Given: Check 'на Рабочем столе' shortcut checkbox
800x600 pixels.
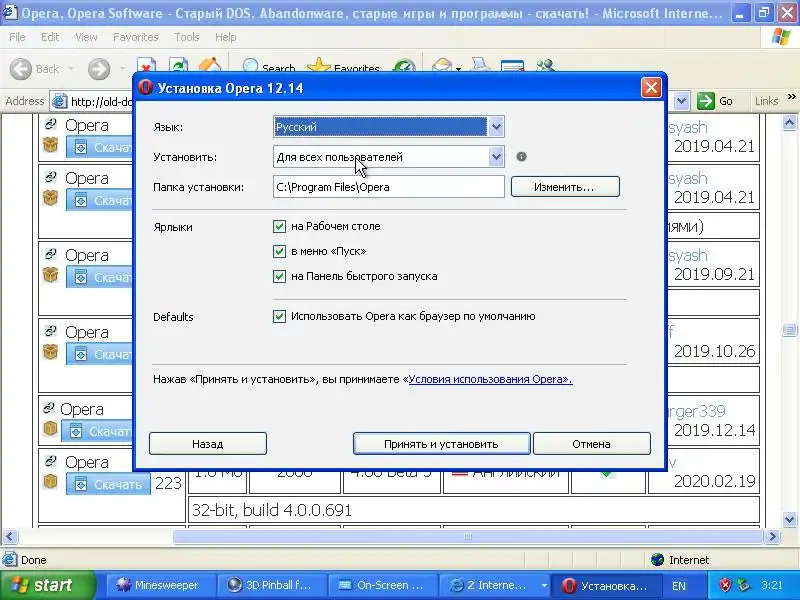Looking at the screenshot, I should click(279, 227).
